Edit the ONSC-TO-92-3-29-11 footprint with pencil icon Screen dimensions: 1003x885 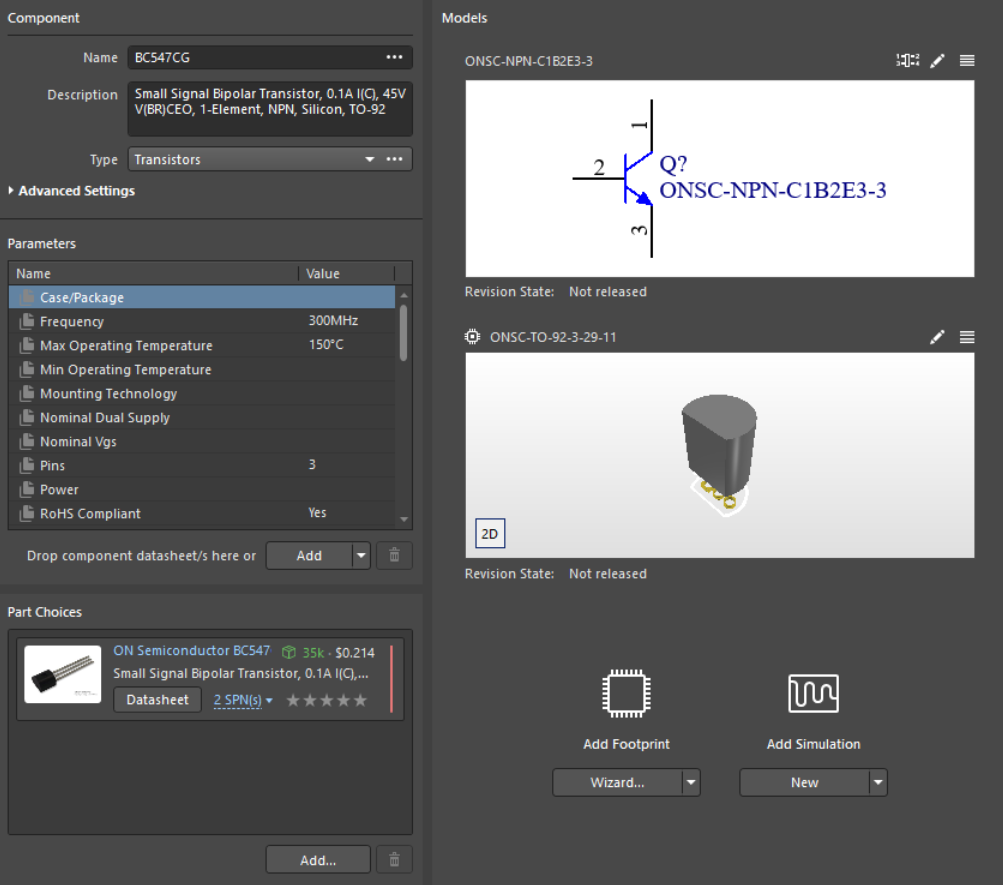point(937,337)
